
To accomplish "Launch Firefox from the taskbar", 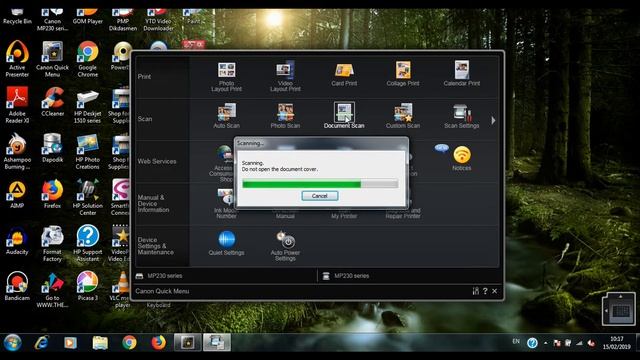I will click(x=158, y=342).
